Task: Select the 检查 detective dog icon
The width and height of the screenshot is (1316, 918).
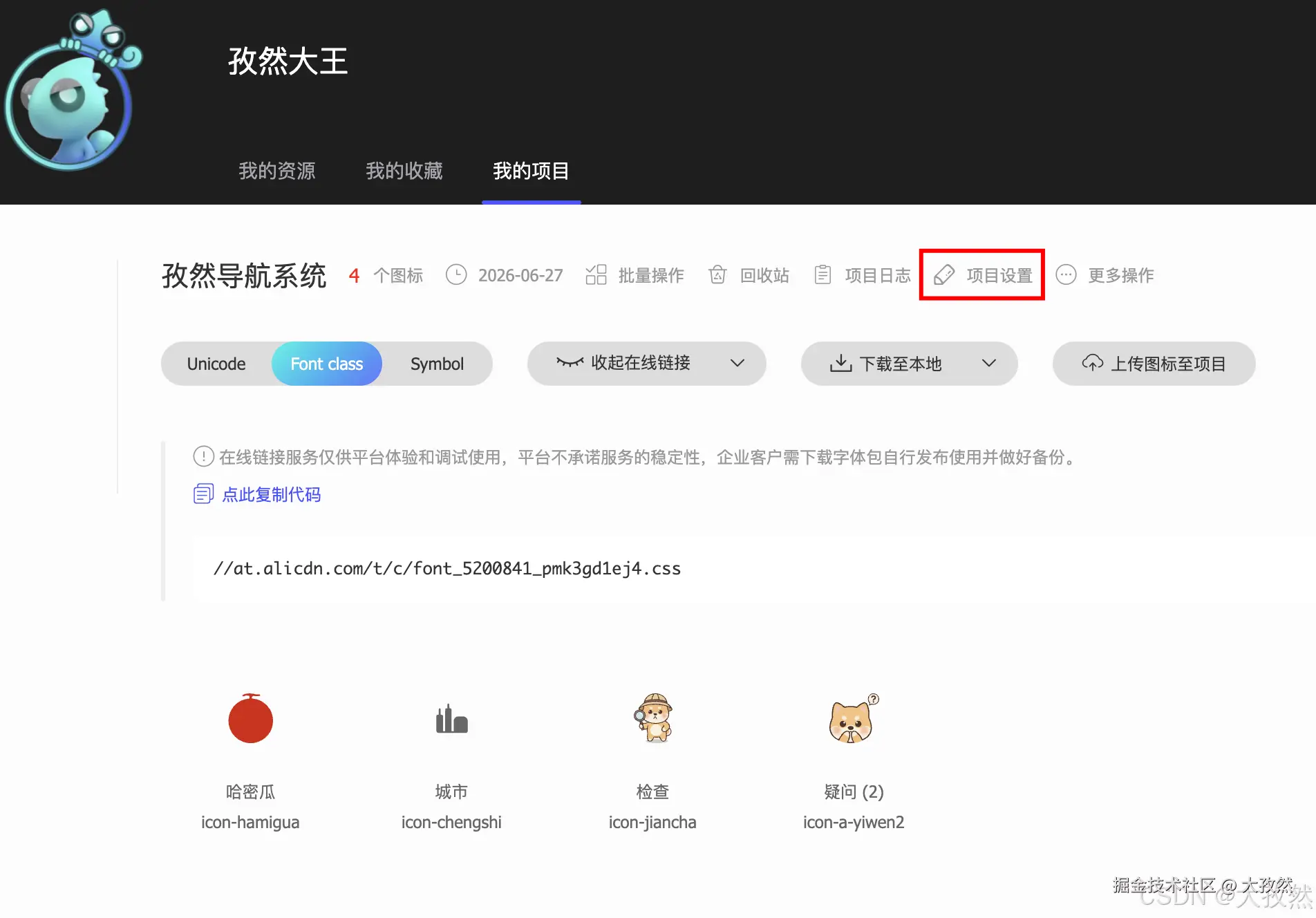Action: coord(652,718)
